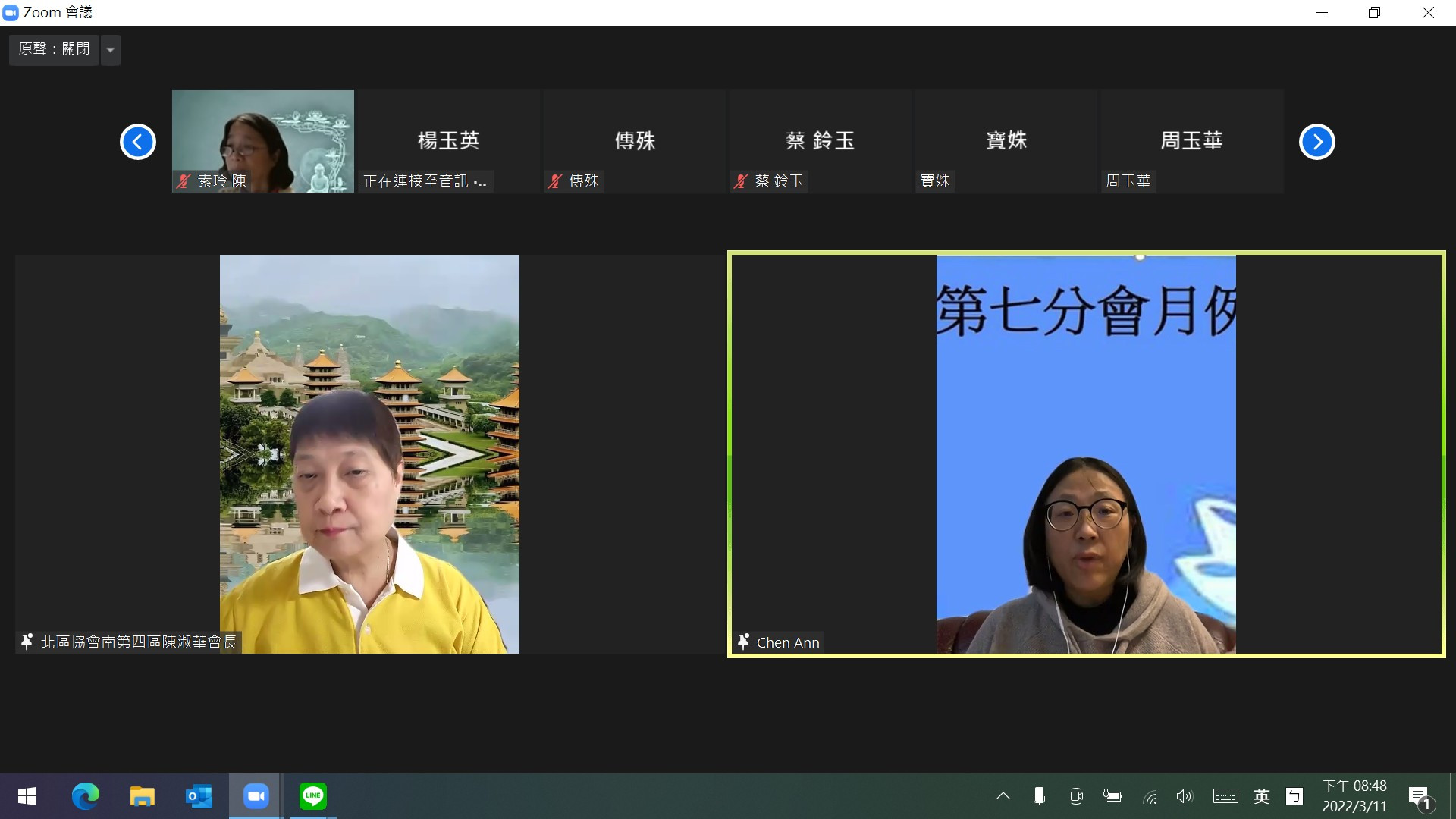1456x819 pixels.
Task: Click the pin icon next to Chen Ann
Action: [744, 642]
